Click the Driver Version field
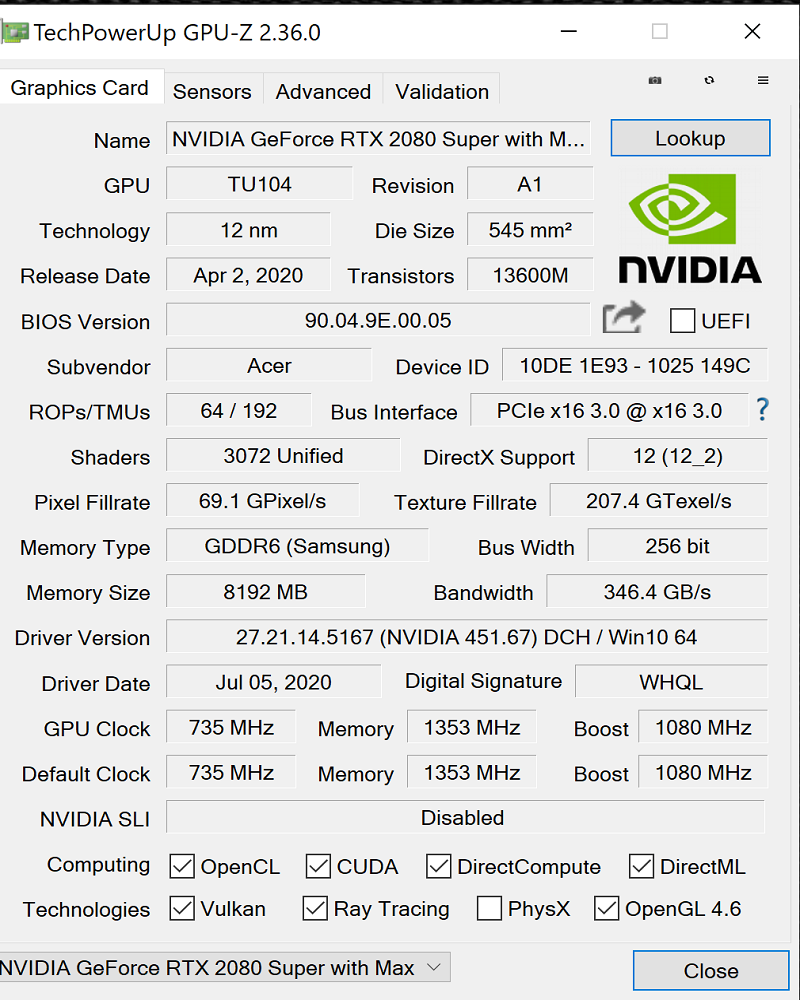Image resolution: width=800 pixels, height=1000 pixels. pyautogui.click(x=466, y=636)
